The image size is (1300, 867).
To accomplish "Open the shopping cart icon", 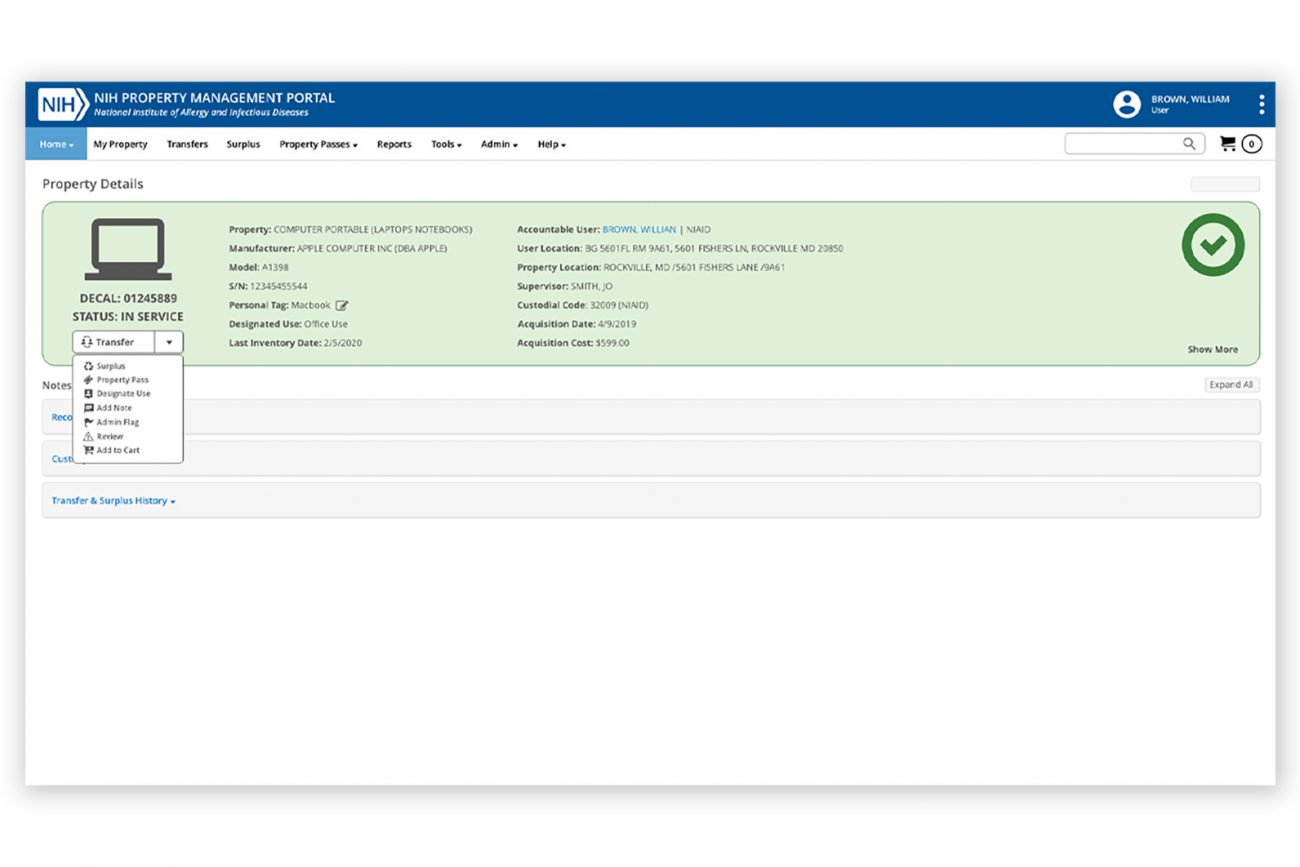I will 1227,144.
